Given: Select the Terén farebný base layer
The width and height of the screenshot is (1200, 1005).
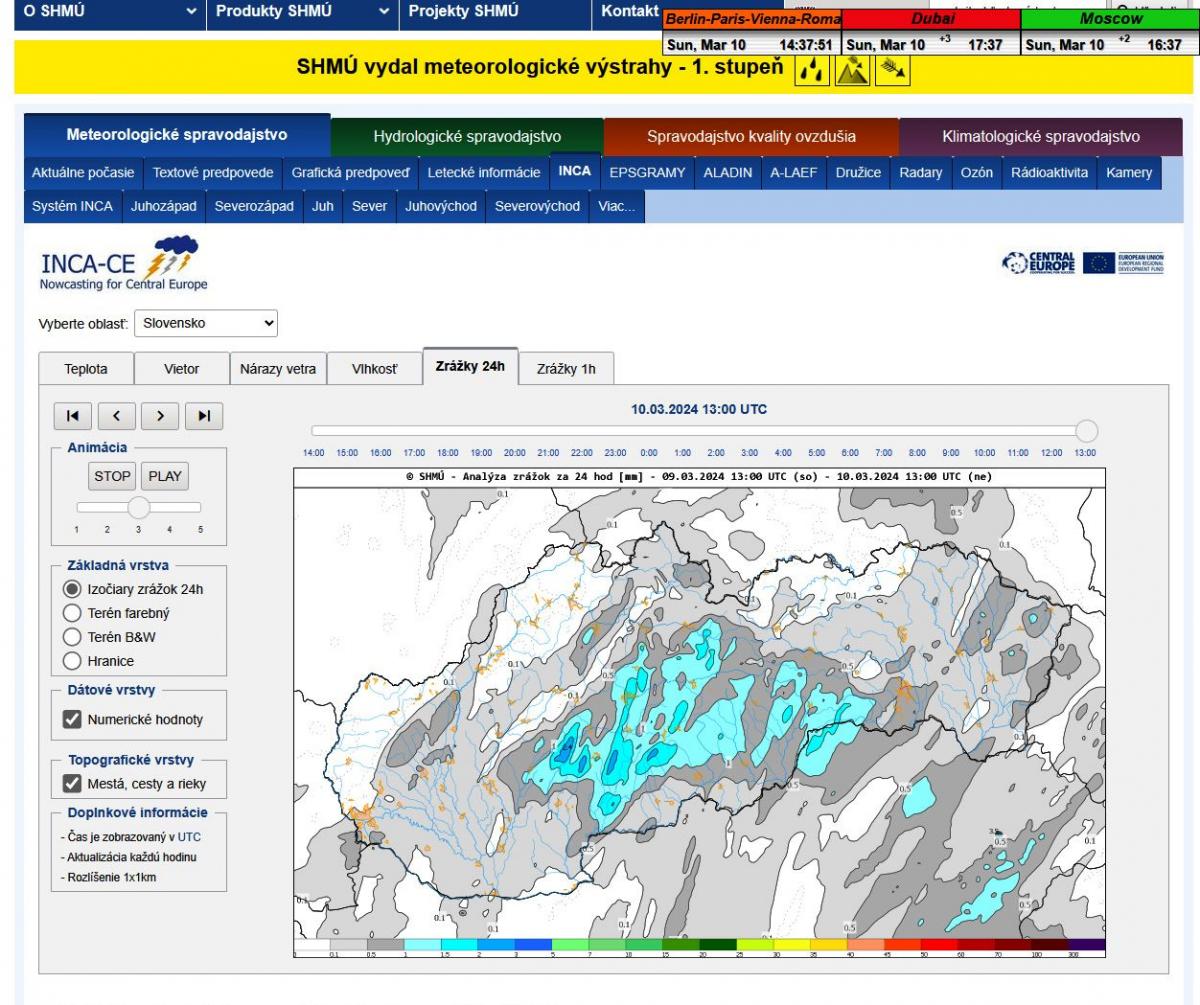Looking at the screenshot, I should (72, 612).
